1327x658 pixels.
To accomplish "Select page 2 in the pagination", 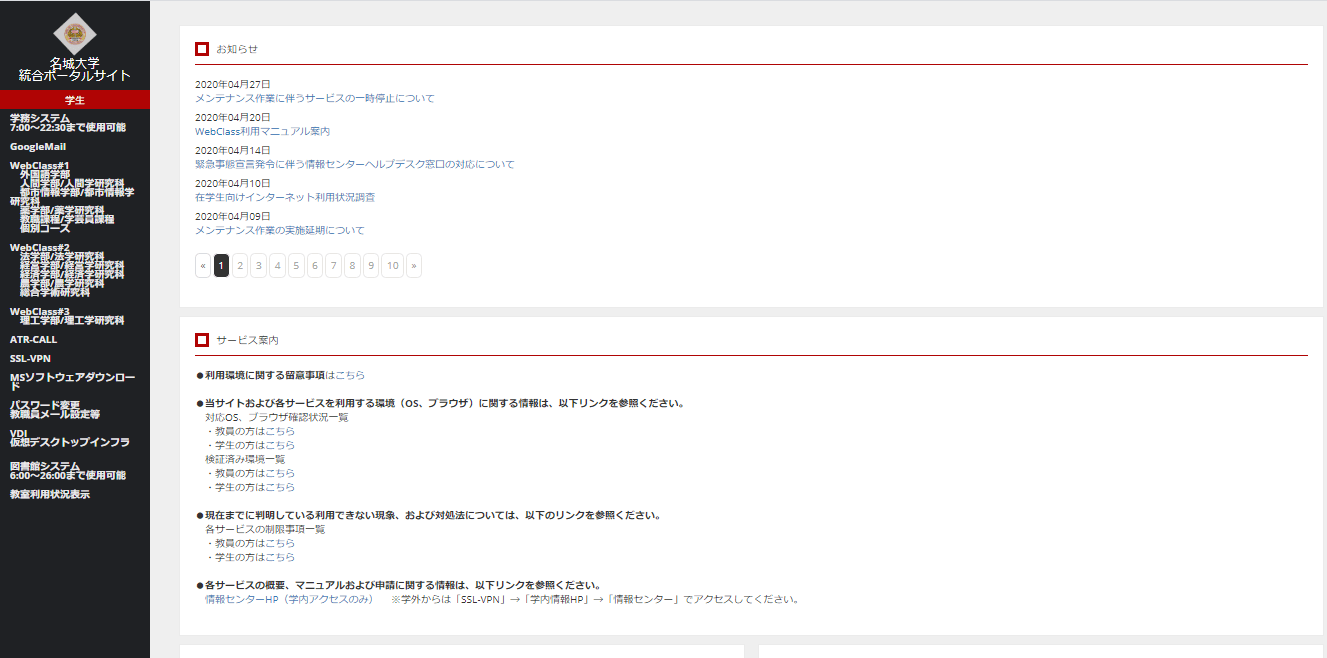I will click(240, 266).
